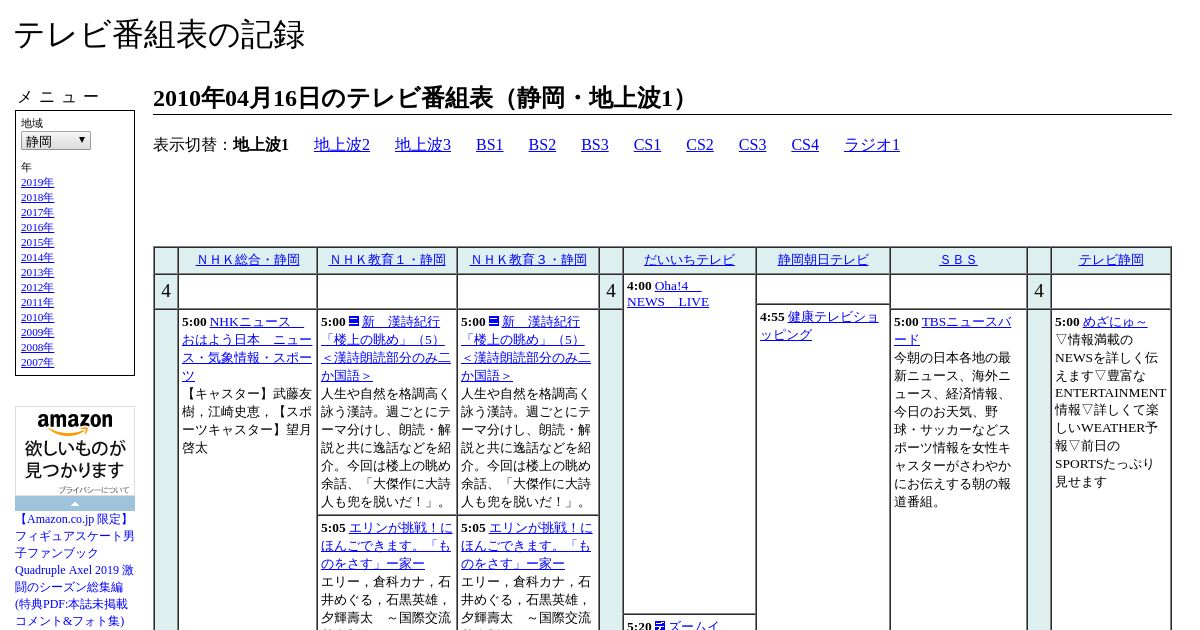Open ズームイン program link at 5:20
Image resolution: width=1200 pixels, height=630 pixels.
693,625
